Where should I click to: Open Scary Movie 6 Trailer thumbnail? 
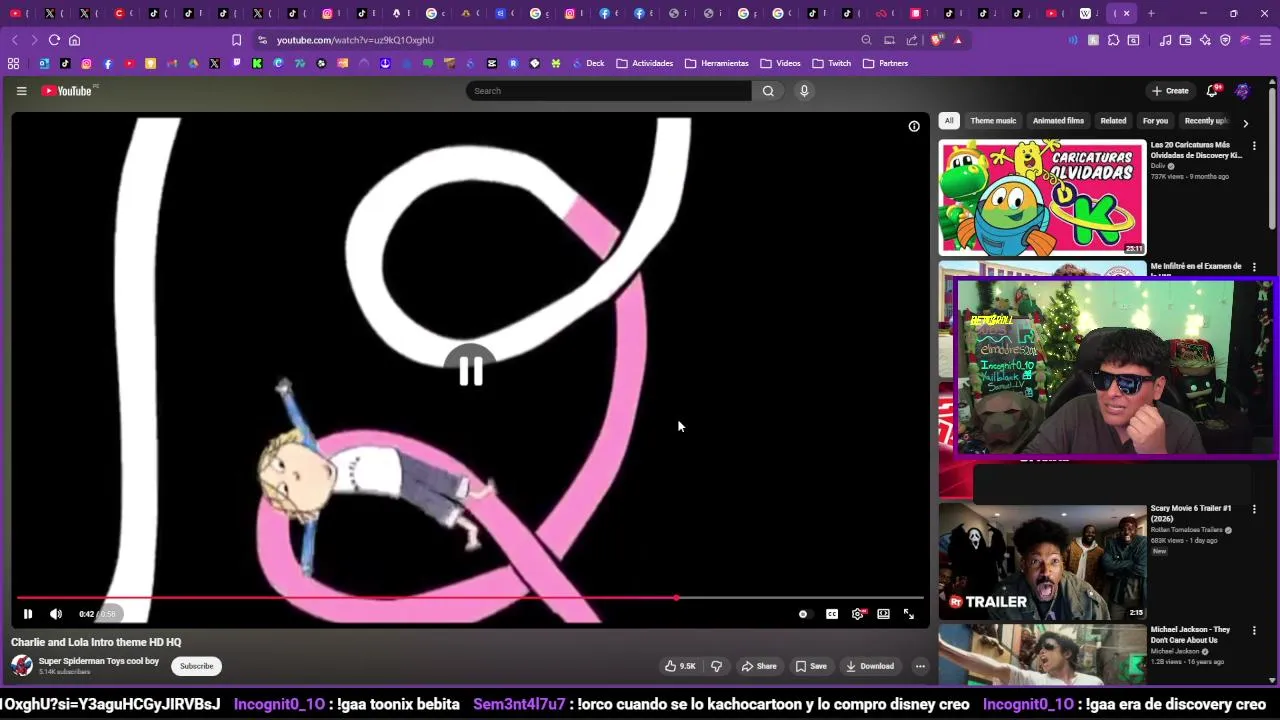1042,562
